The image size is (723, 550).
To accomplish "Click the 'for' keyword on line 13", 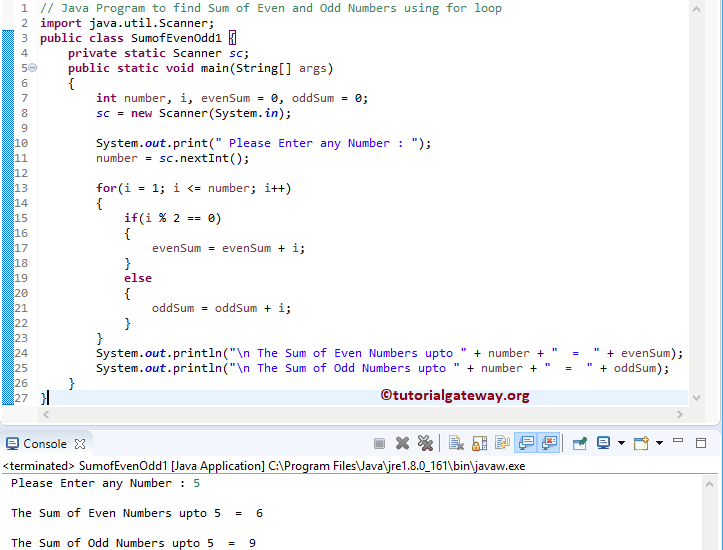I will click(x=106, y=188).
